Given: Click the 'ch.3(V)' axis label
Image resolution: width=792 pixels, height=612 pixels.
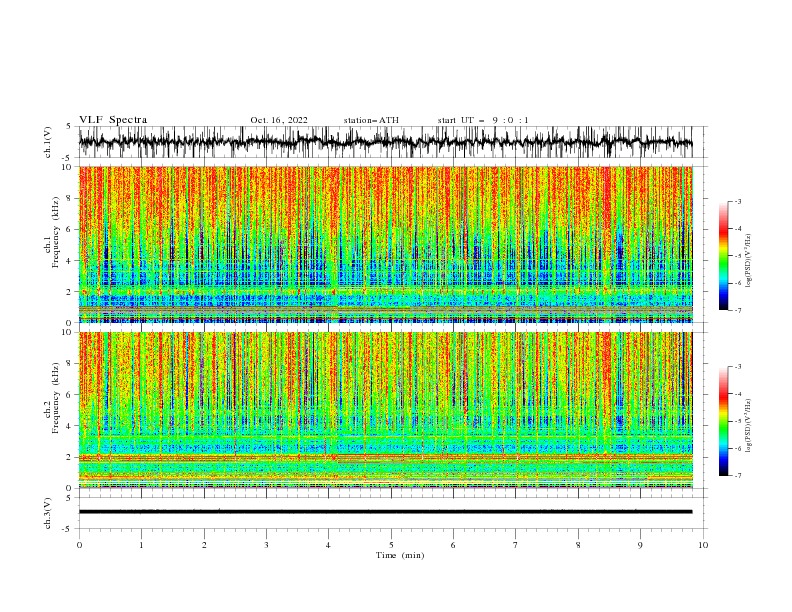Looking at the screenshot, I should (48, 513).
